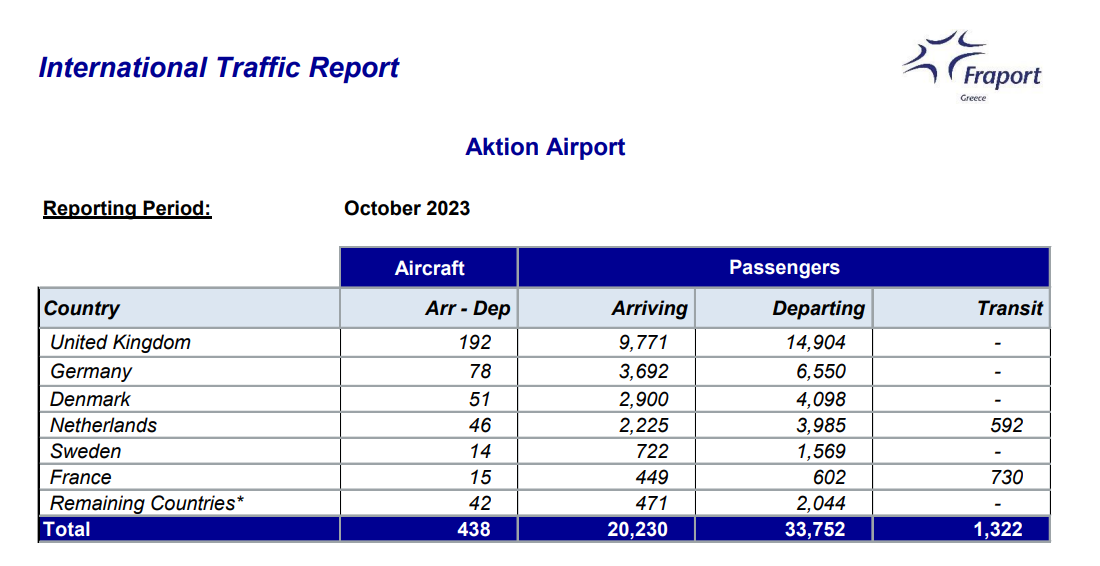The height and width of the screenshot is (566, 1100).
Task: Select the International Traffic Report title
Action: click(218, 67)
